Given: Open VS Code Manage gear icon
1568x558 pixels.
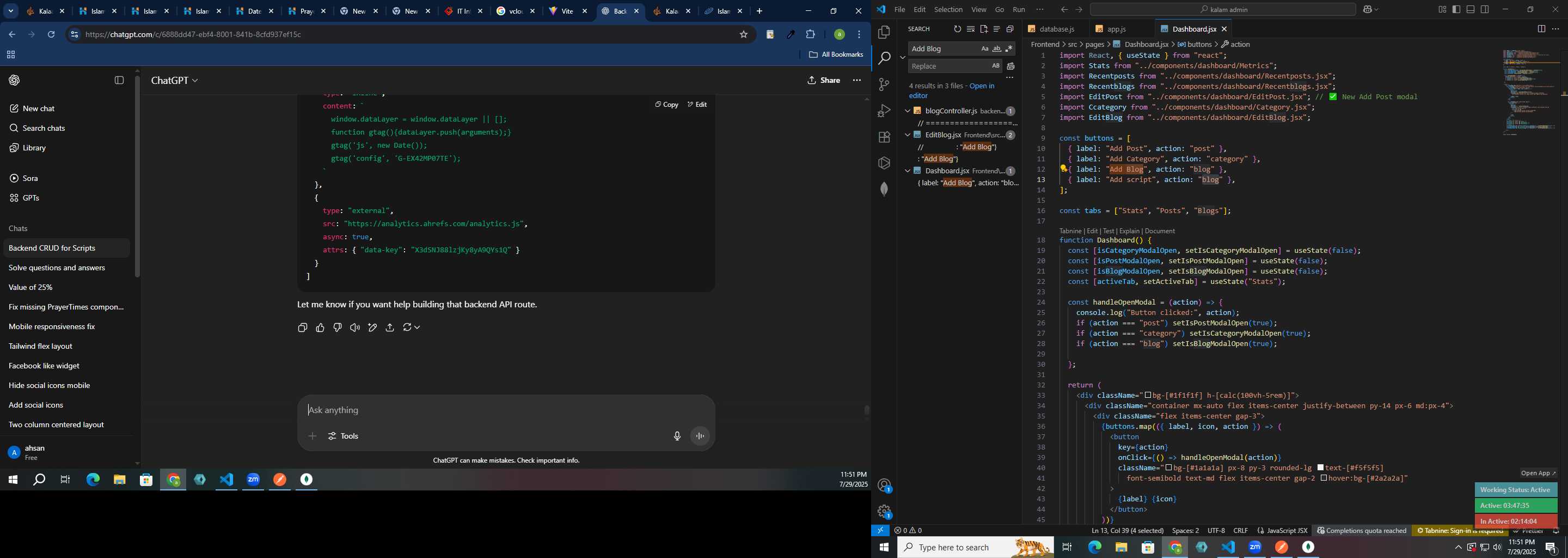Looking at the screenshot, I should (884, 512).
